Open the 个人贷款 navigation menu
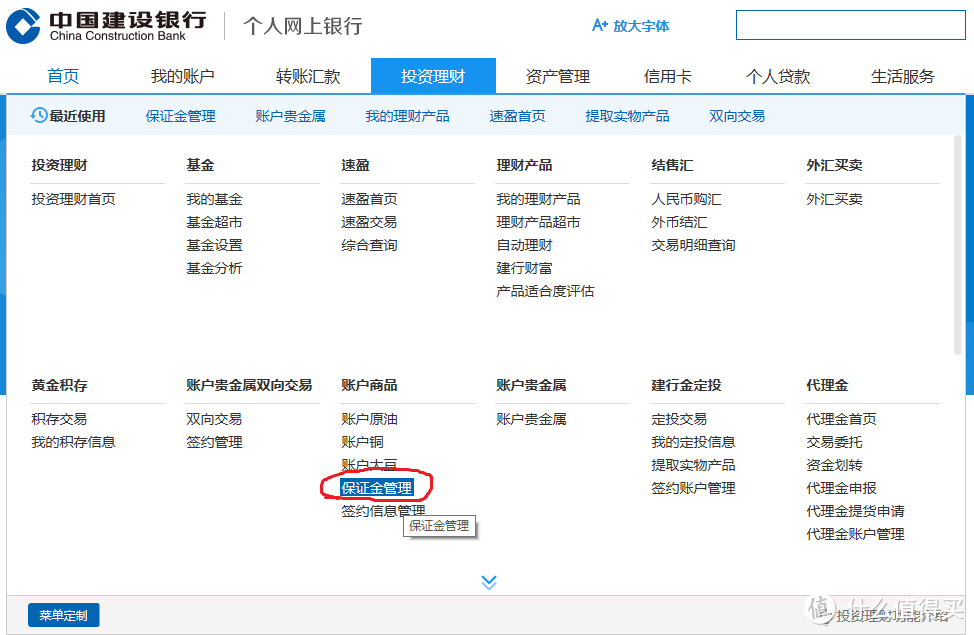Viewport: 974px width, 635px height. [778, 75]
